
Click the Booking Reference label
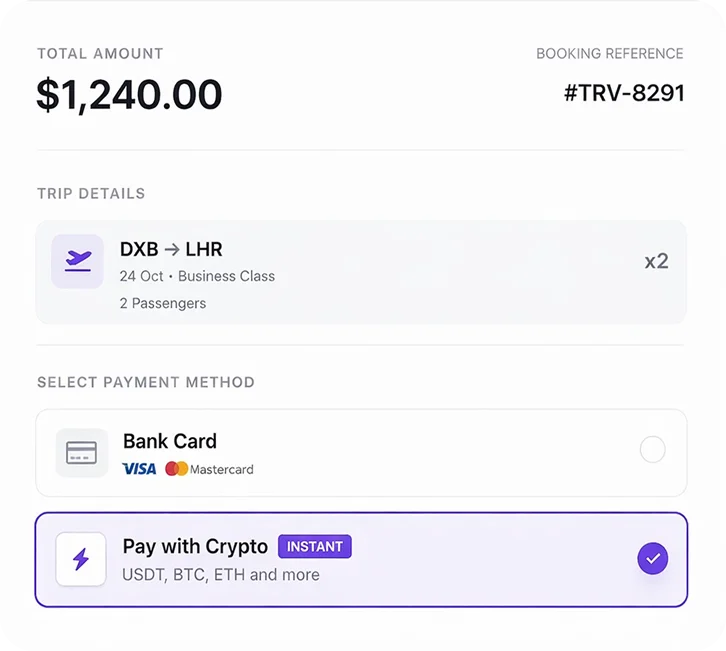[609, 54]
